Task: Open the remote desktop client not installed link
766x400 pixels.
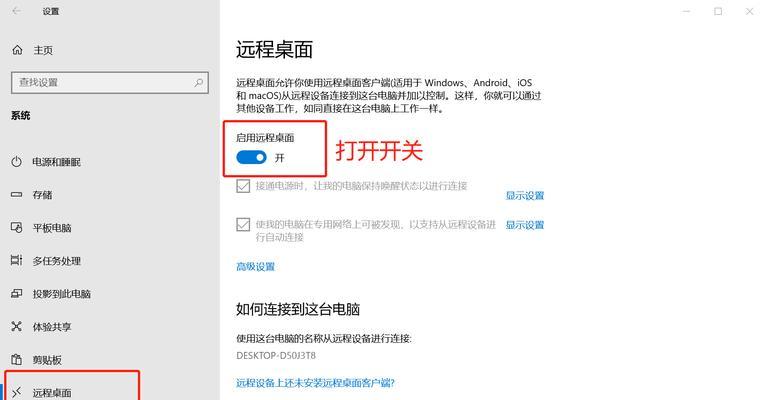Action: (315, 383)
